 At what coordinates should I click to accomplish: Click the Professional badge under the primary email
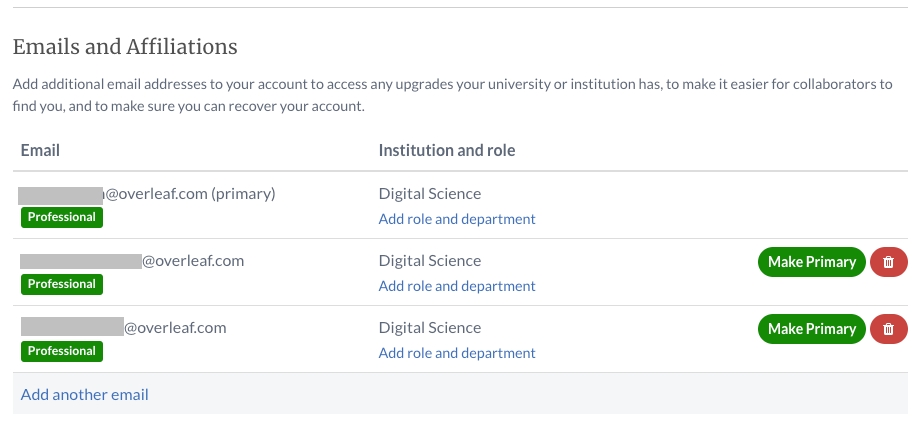coord(62,217)
